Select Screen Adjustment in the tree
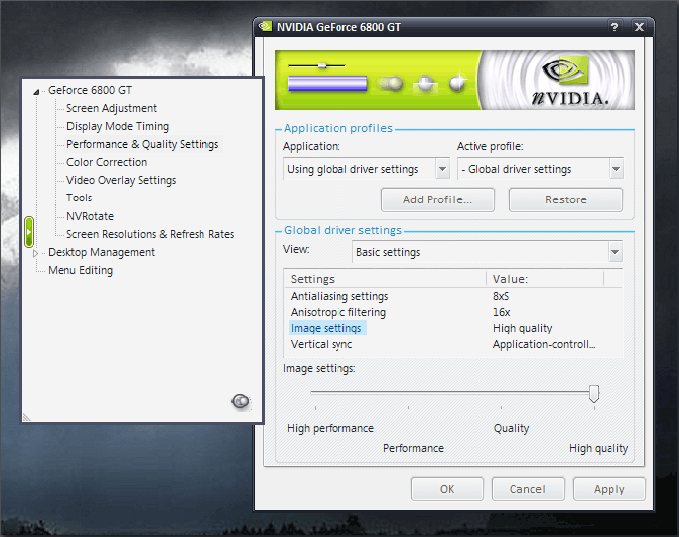Image resolution: width=679 pixels, height=537 pixels. (x=111, y=108)
